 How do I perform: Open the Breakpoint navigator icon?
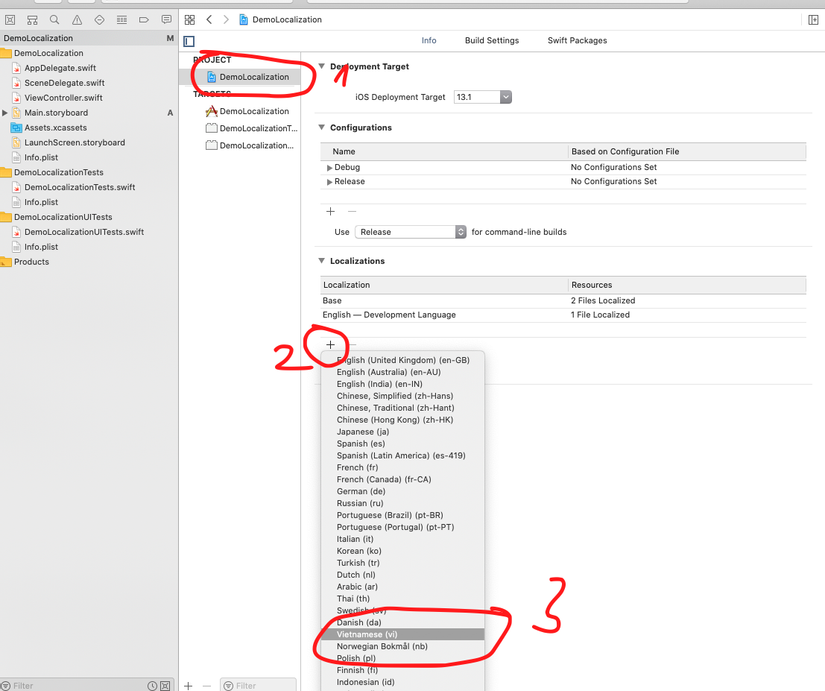pyautogui.click(x=144, y=20)
